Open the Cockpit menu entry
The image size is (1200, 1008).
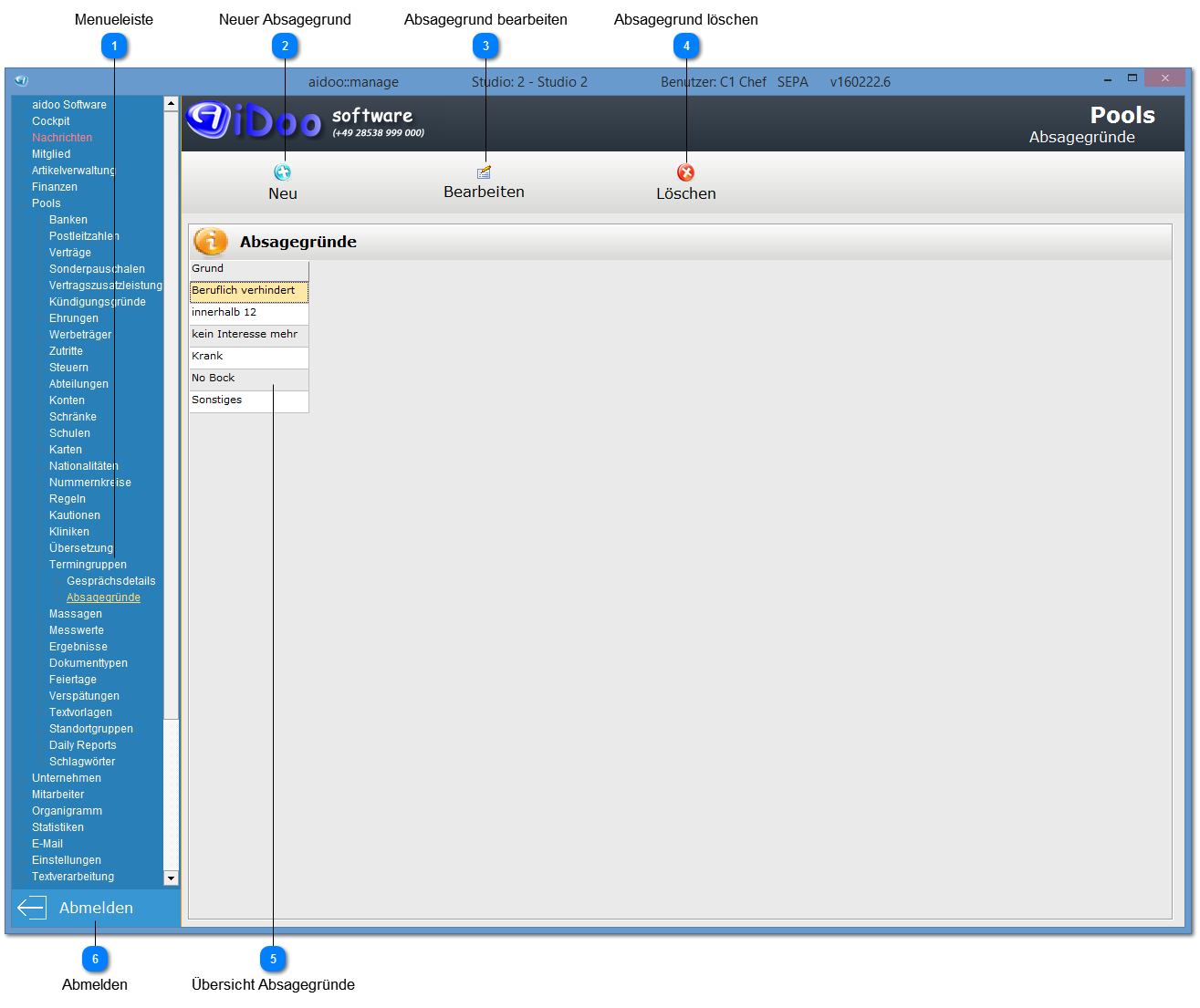click(51, 121)
